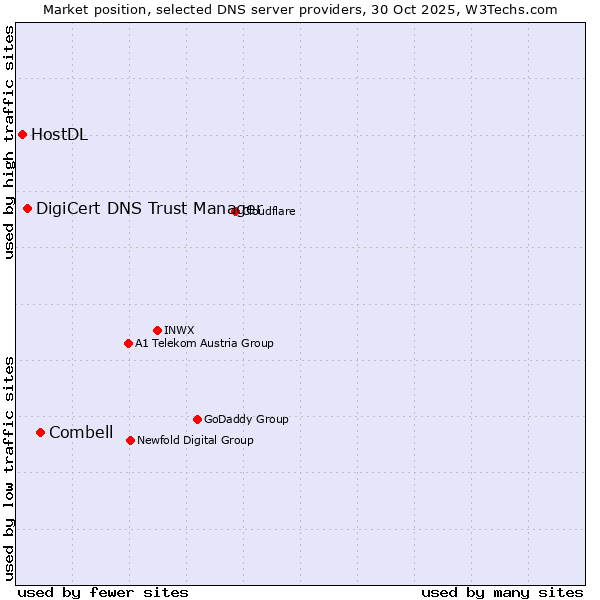The width and height of the screenshot is (600, 600).
Task: Click the HostDL red diamond marker
Action: click(22, 134)
